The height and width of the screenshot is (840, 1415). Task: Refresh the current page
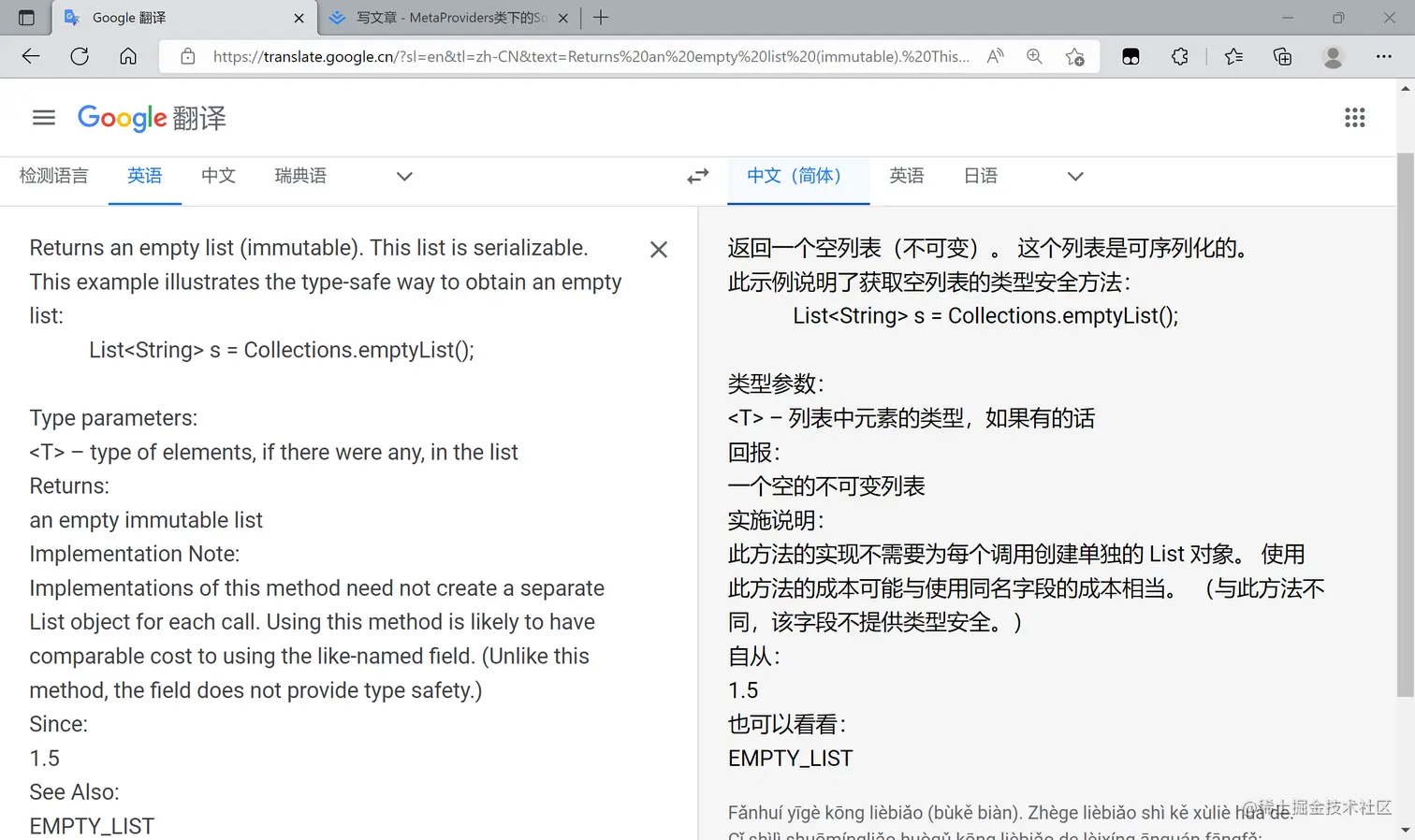point(80,56)
